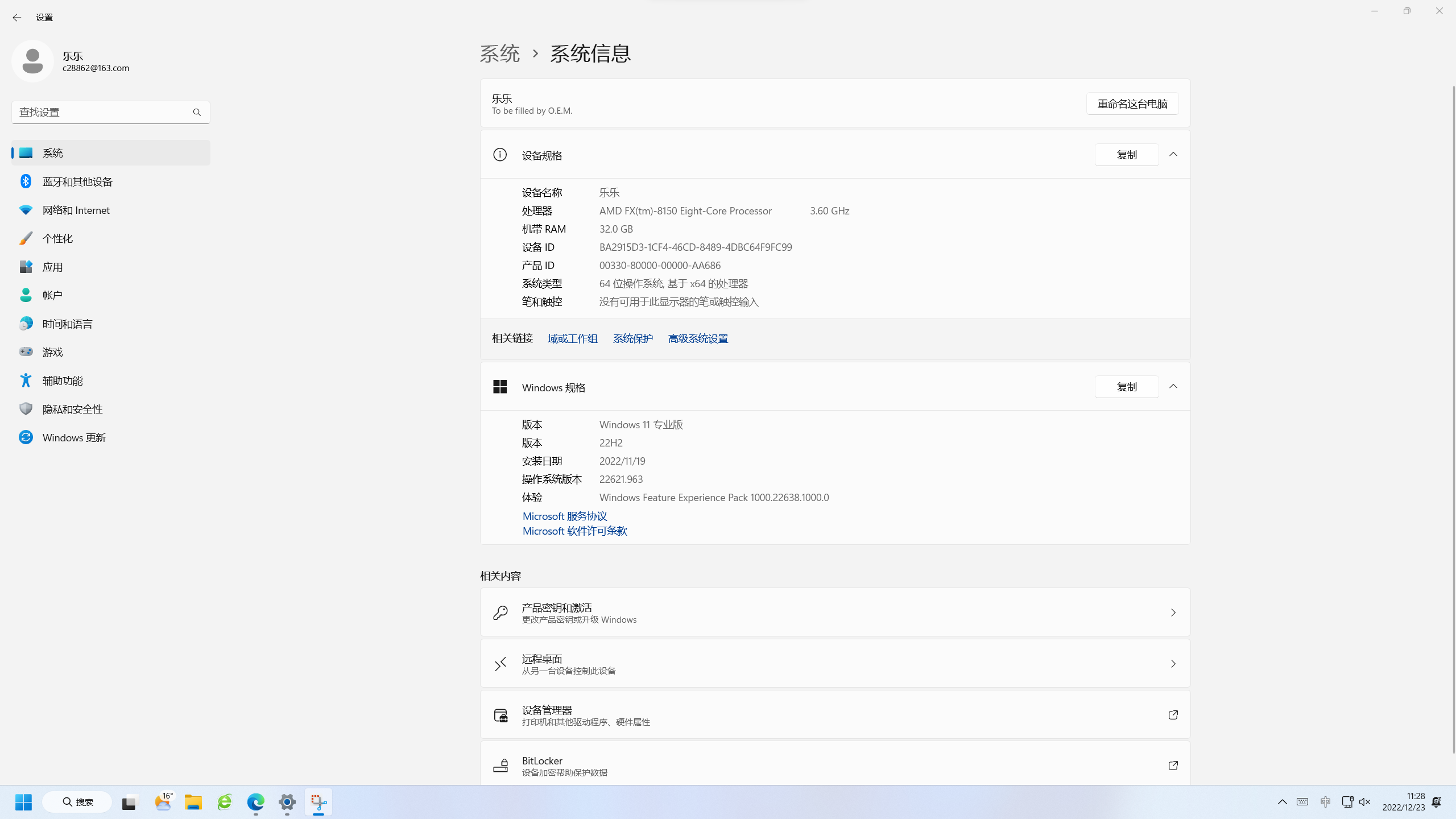Open 个性化 settings
Screen dimensions: 1456x819
(111, 238)
